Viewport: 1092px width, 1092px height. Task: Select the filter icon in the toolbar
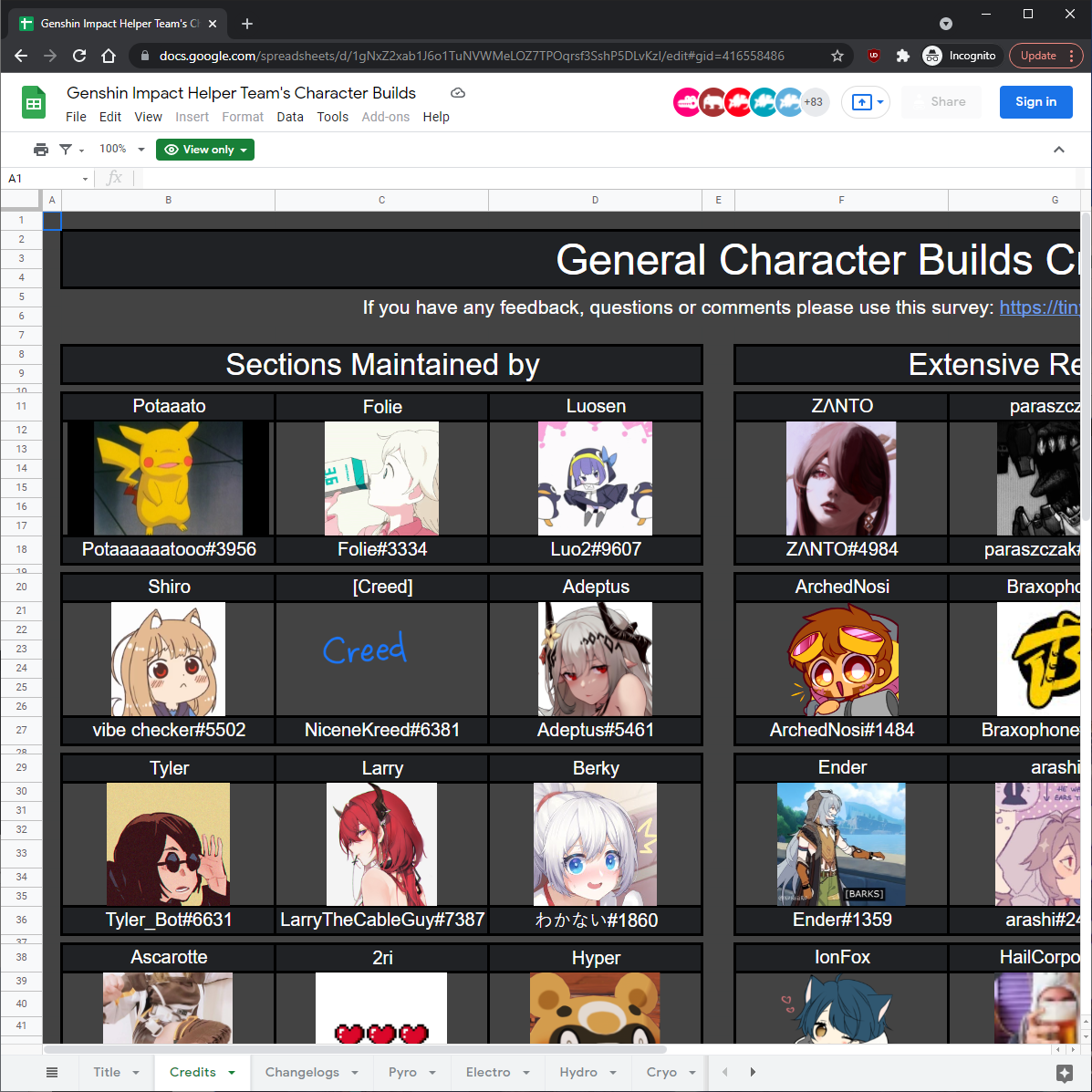coord(65,149)
